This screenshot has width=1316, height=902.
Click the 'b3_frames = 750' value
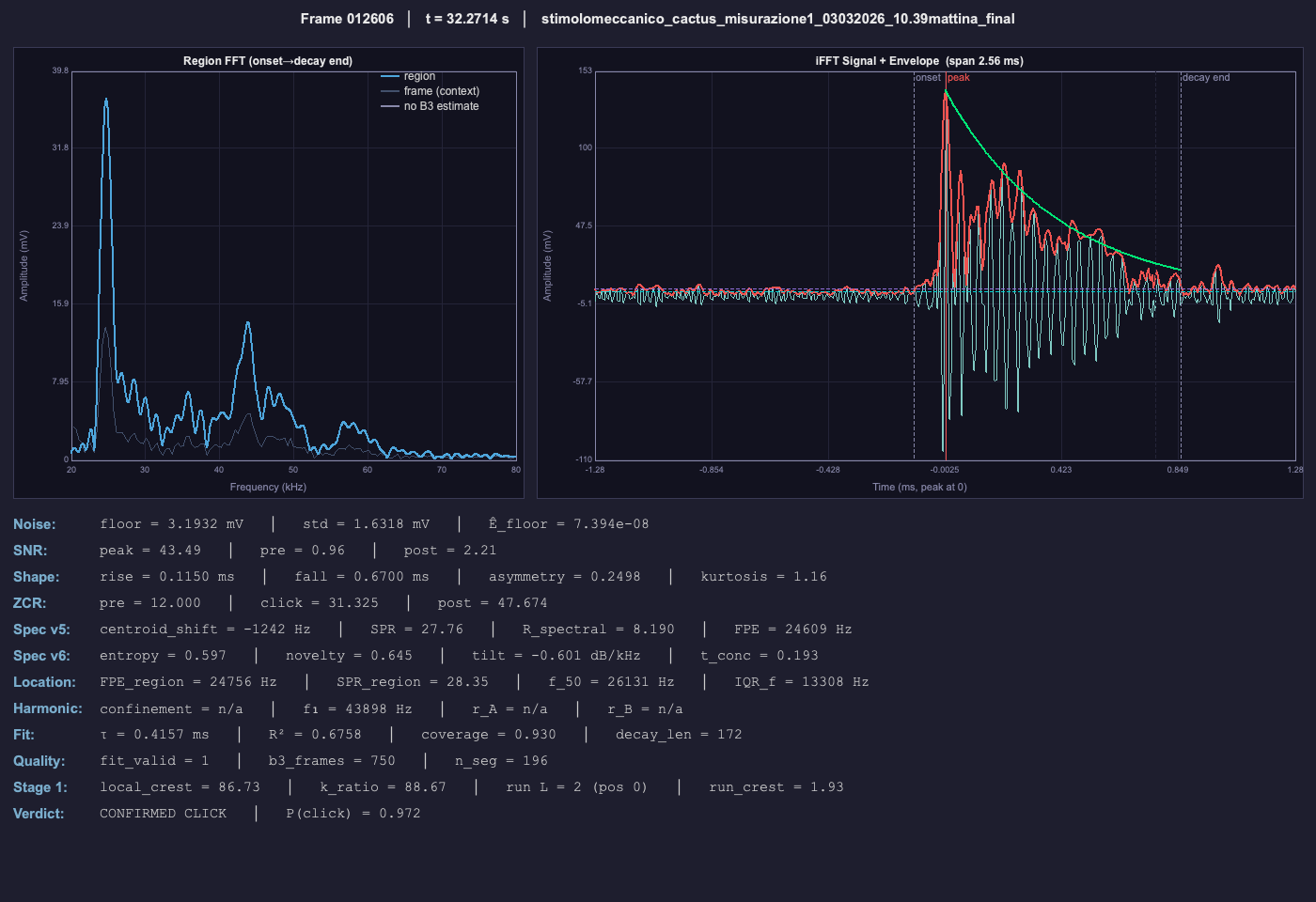click(x=332, y=761)
